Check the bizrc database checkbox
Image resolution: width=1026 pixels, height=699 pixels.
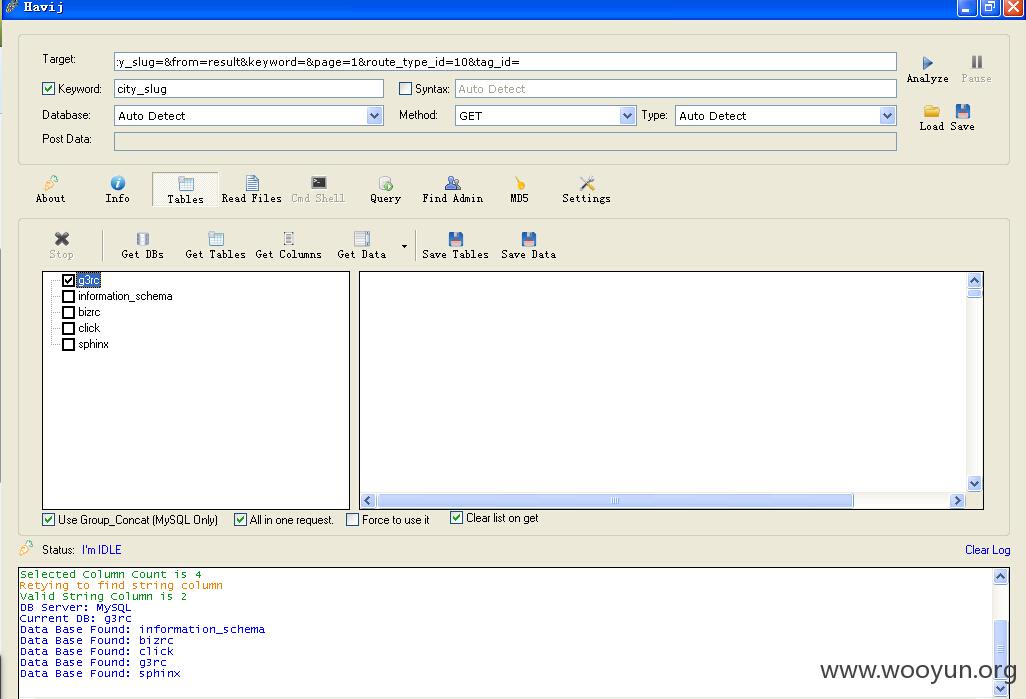tap(68, 312)
